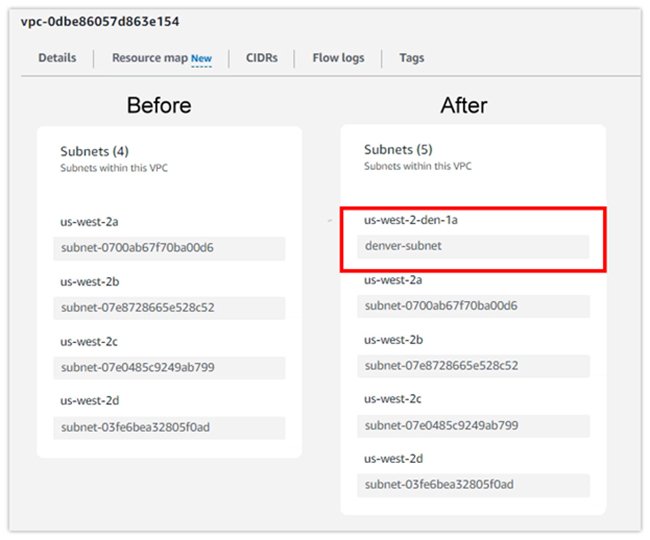
Task: Open the CIDRs tab
Action: [x=262, y=58]
